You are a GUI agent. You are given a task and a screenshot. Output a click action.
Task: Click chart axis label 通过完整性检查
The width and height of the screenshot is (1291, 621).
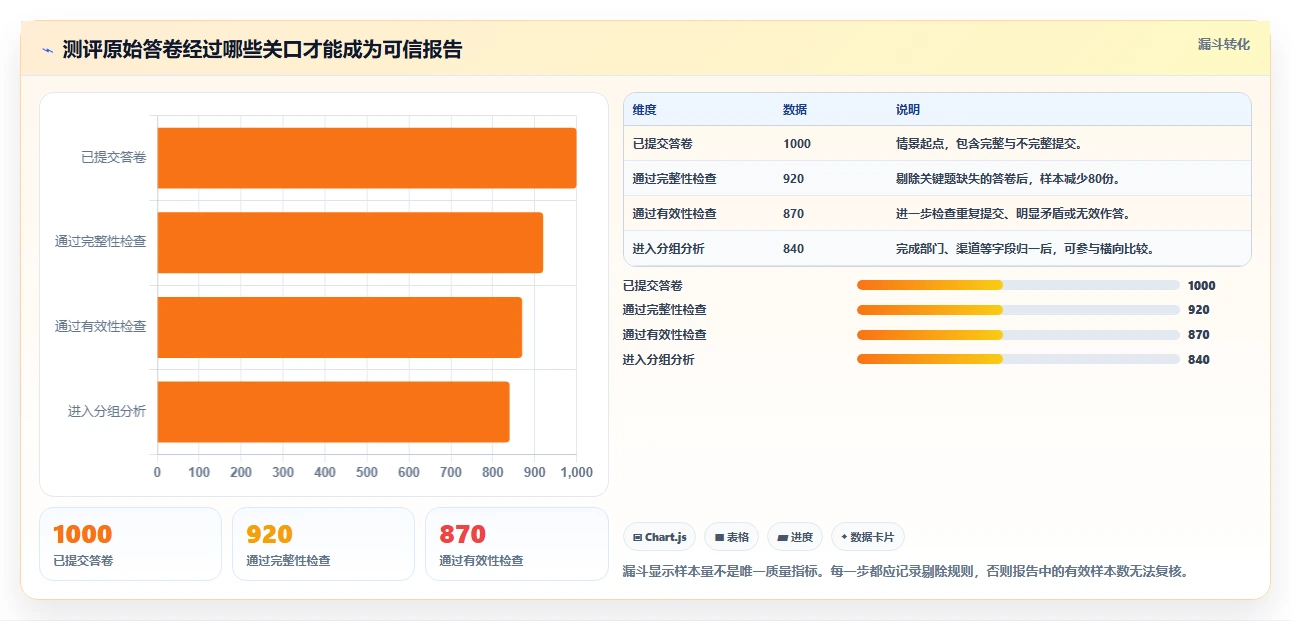101,242
